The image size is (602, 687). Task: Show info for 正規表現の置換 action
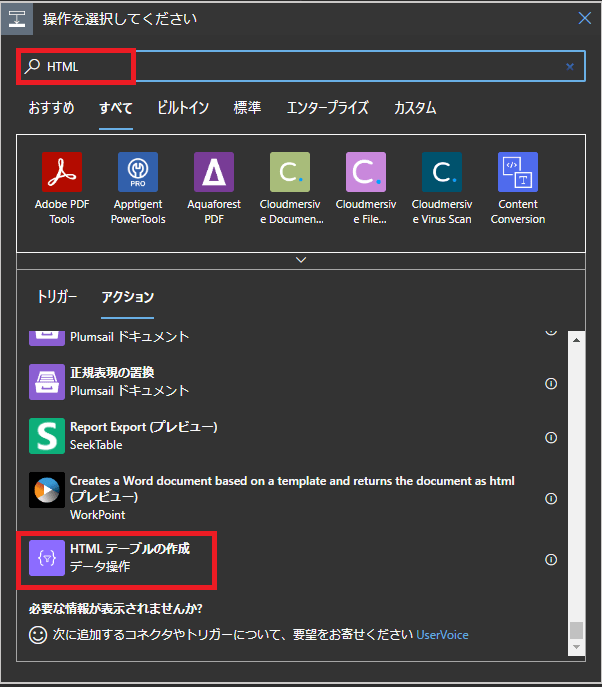point(551,384)
